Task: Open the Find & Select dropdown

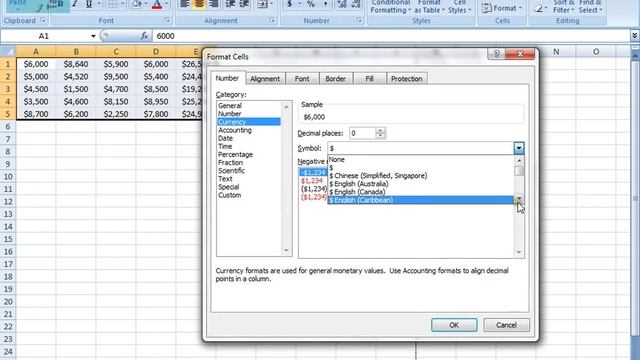Action: (x=590, y=7)
